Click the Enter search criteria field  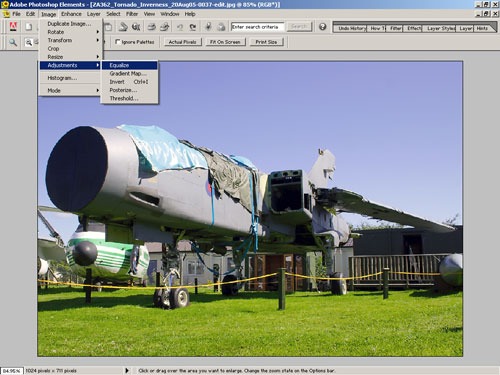click(257, 27)
